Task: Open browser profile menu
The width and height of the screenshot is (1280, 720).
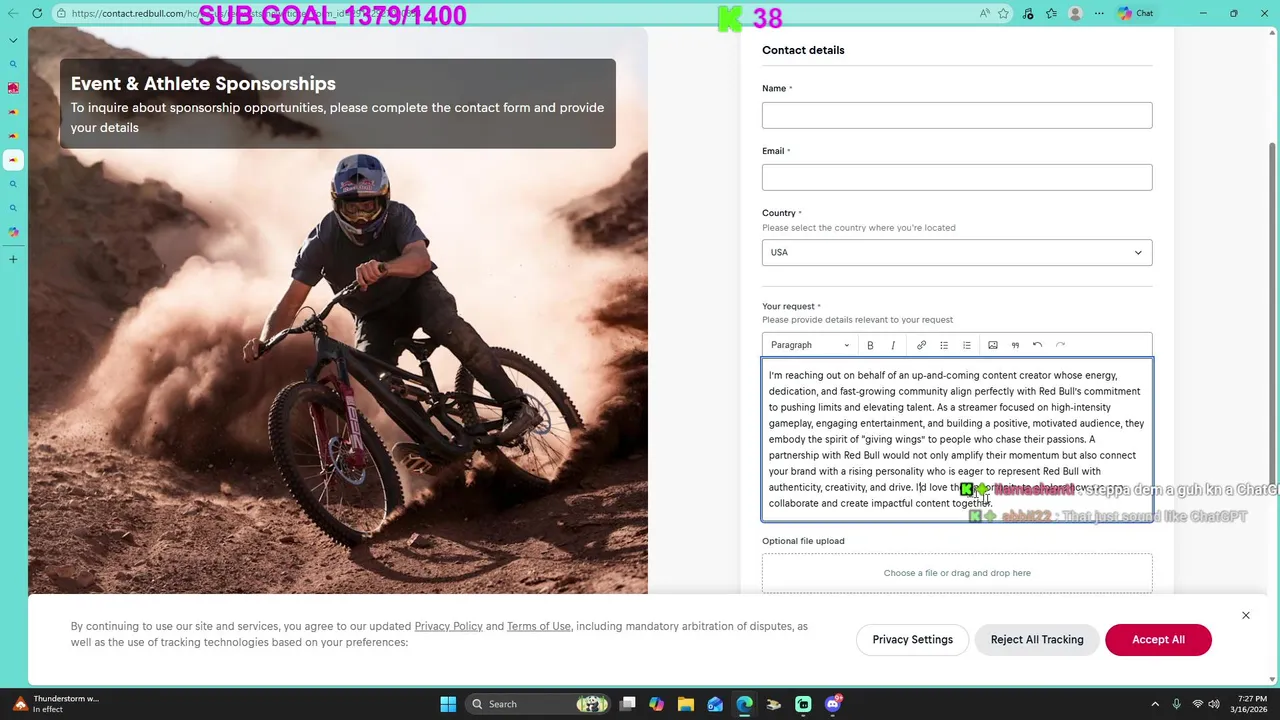Action: coord(1075,13)
